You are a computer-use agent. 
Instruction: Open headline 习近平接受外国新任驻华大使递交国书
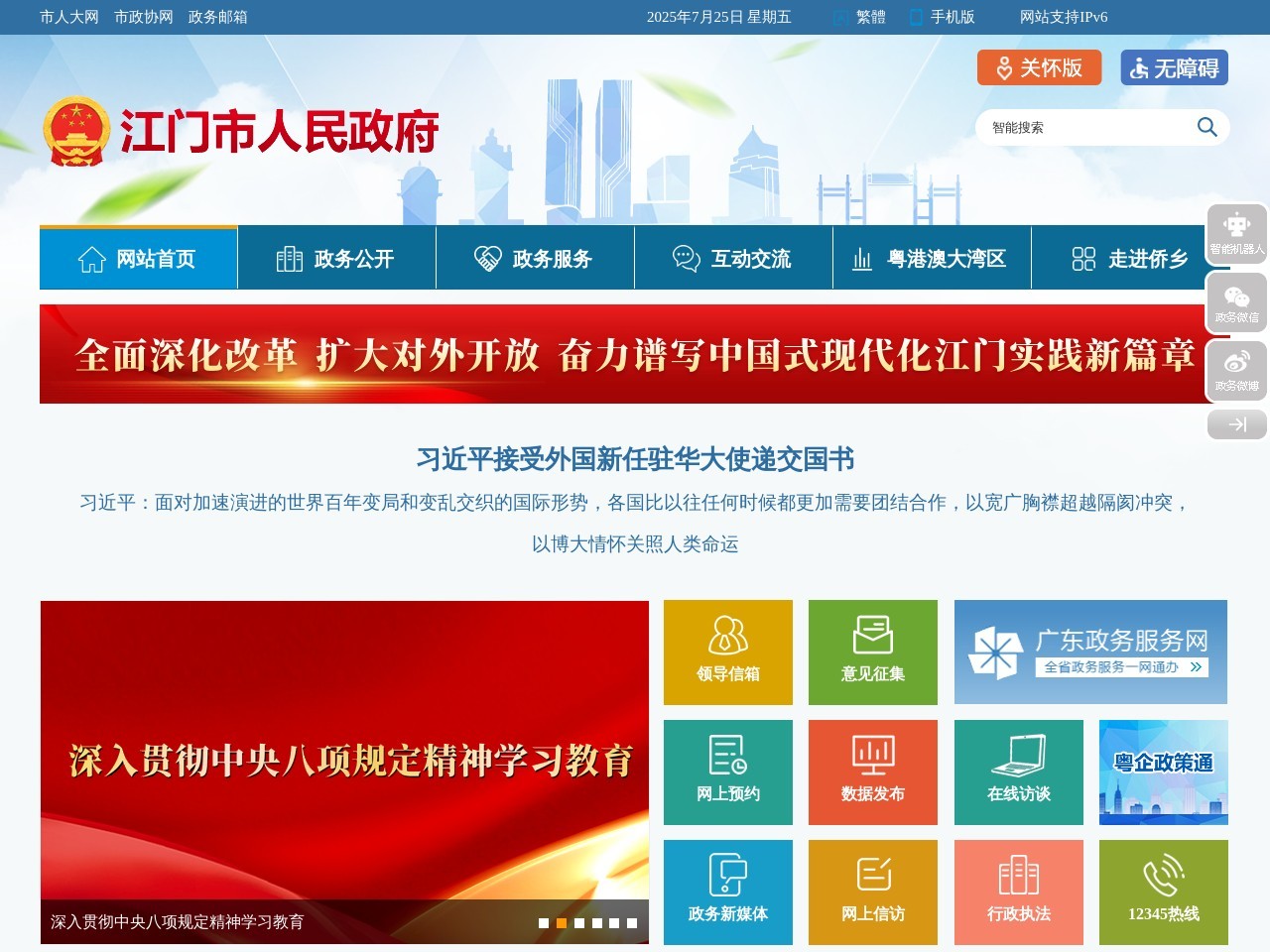click(635, 459)
